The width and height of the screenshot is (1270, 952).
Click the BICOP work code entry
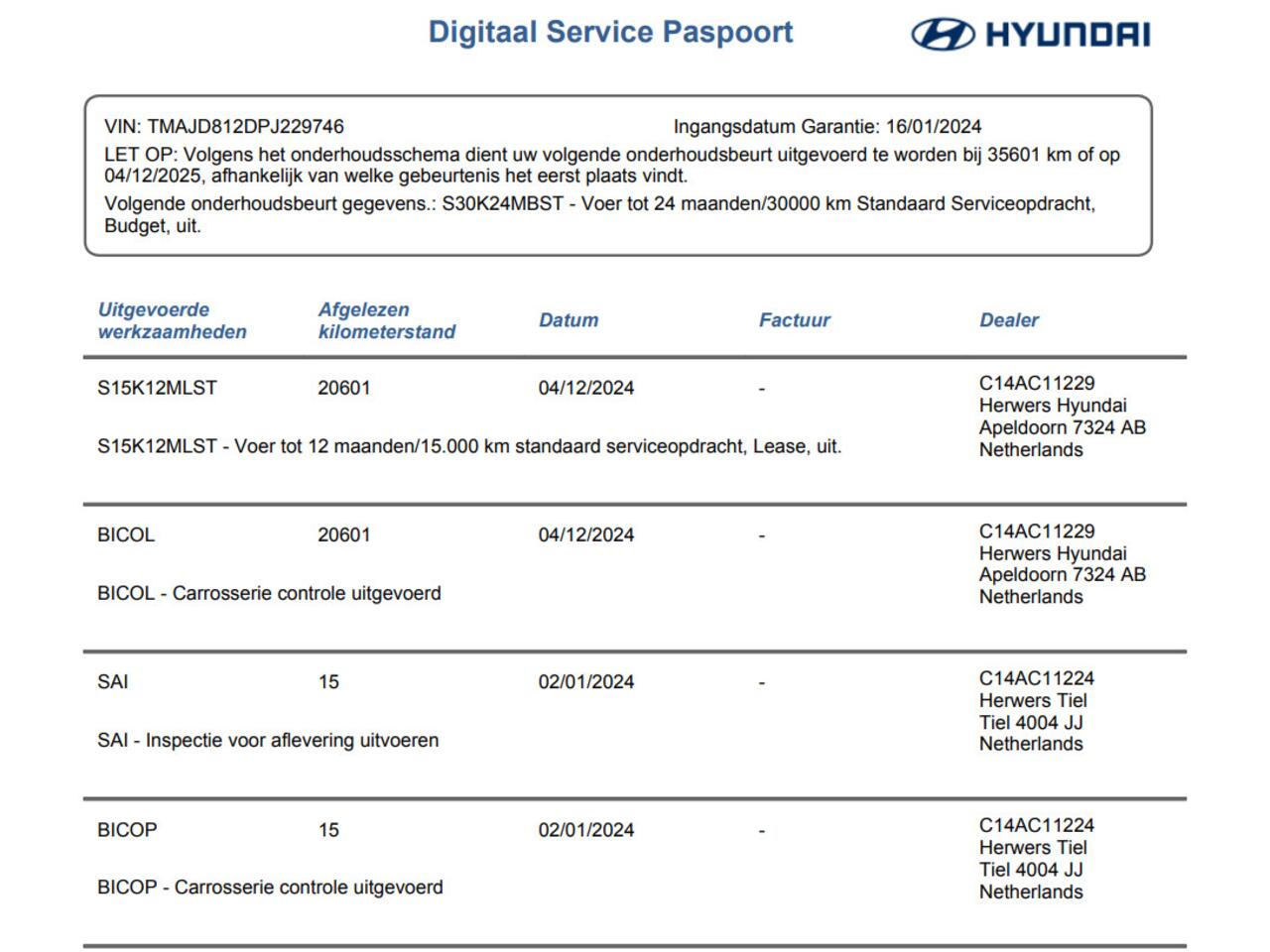pyautogui.click(x=127, y=830)
